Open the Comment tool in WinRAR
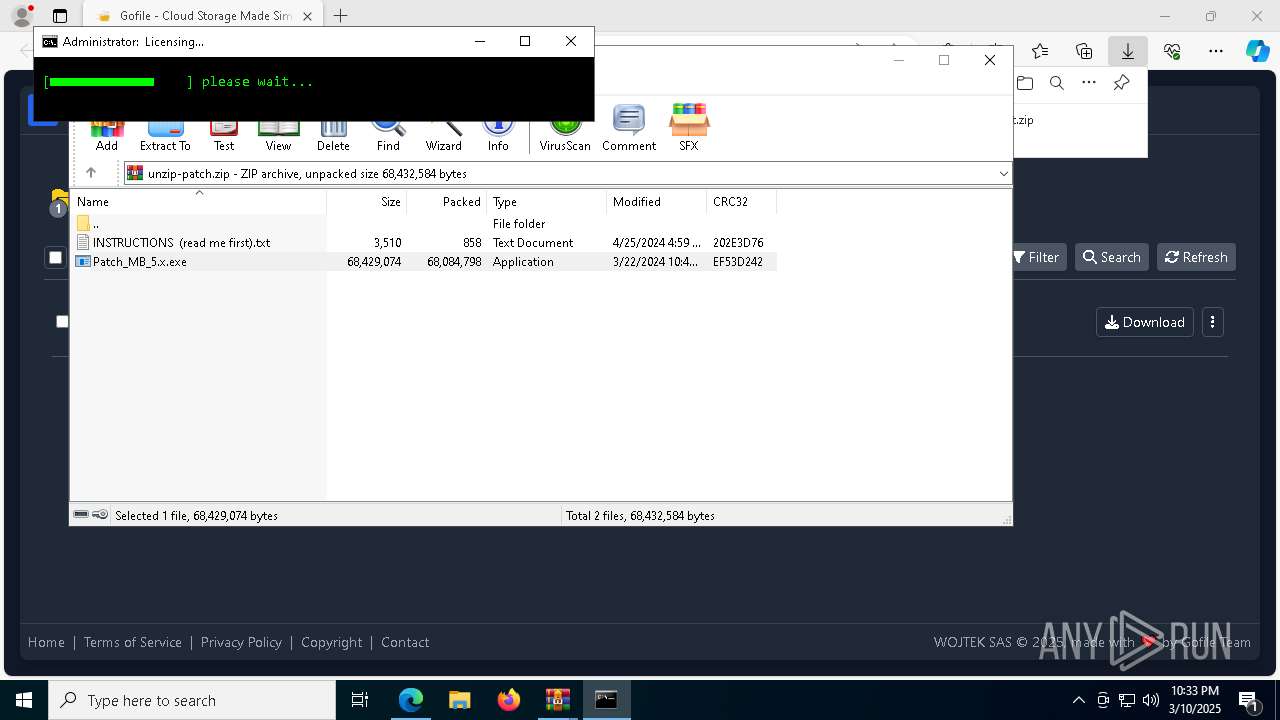 point(629,128)
